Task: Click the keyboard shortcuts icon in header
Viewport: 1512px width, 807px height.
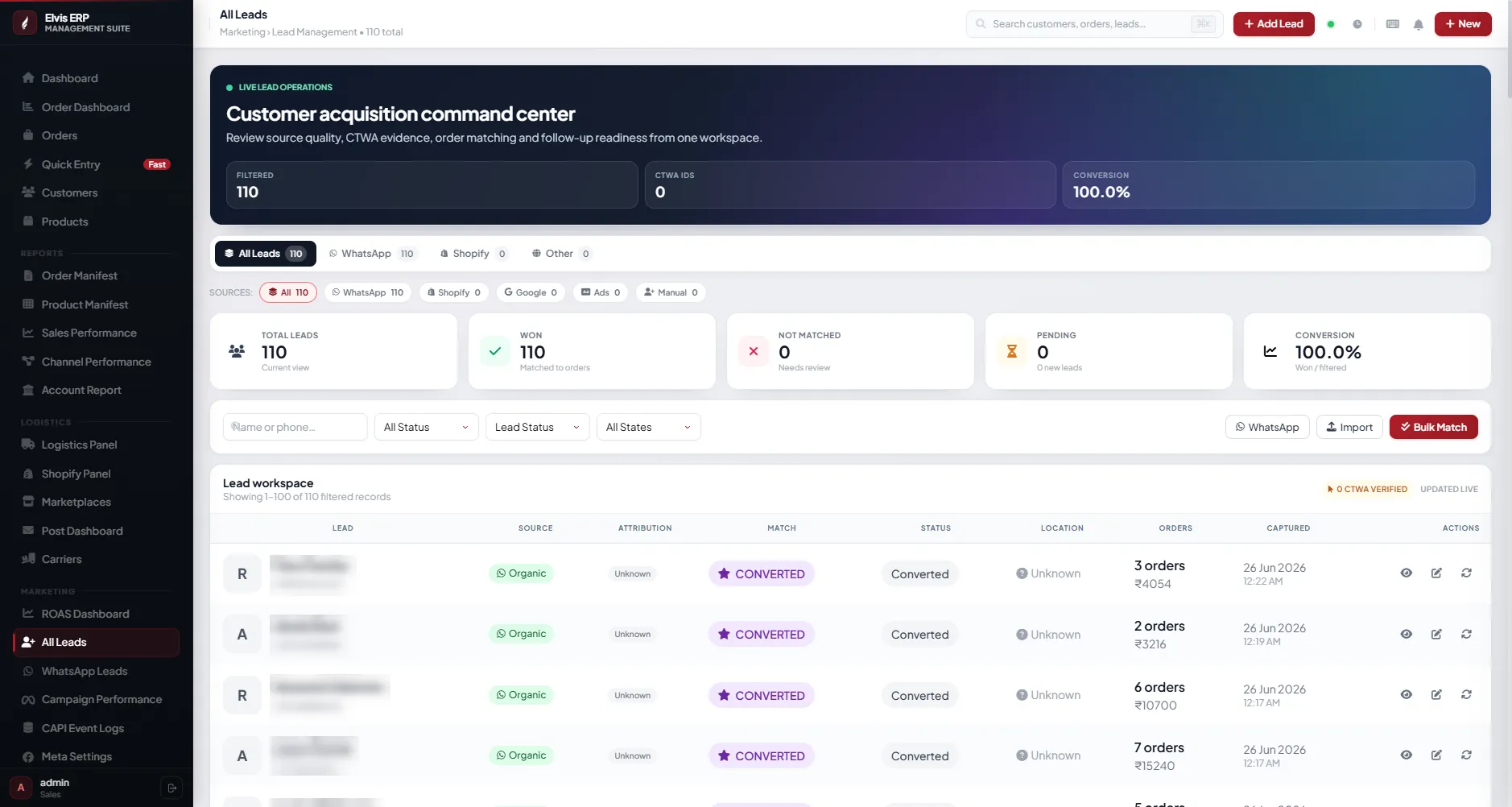Action: tap(1393, 24)
